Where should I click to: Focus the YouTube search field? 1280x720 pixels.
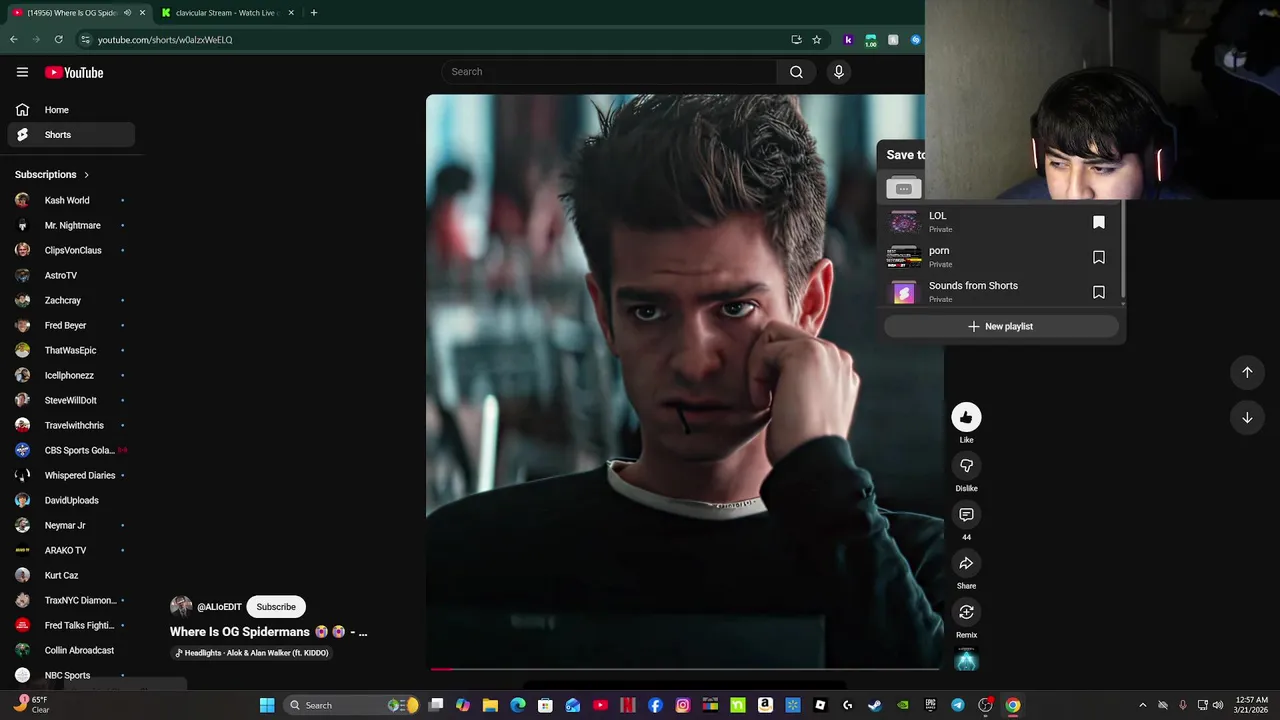tap(609, 72)
